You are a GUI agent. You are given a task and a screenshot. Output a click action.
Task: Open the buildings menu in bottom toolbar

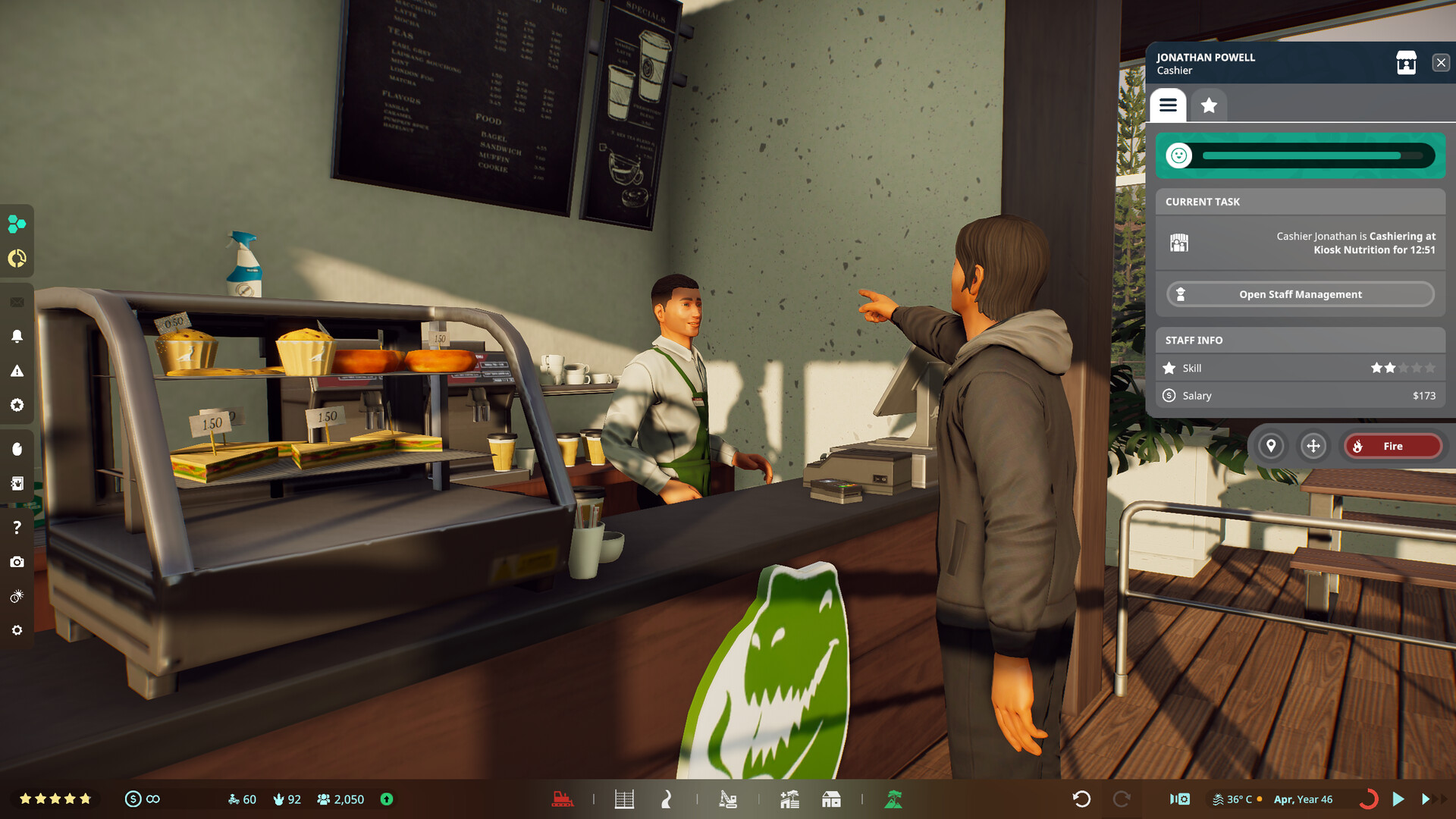(832, 799)
